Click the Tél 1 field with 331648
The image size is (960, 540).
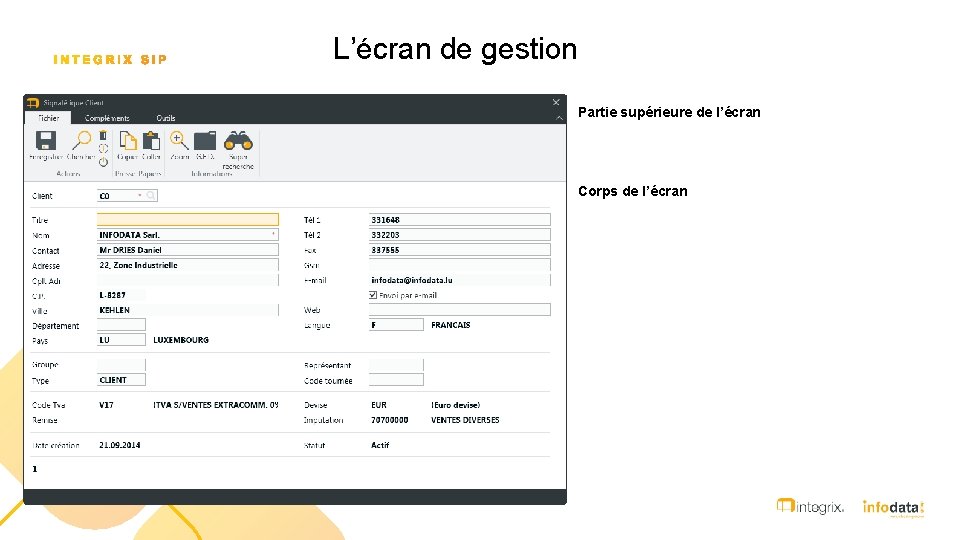click(x=460, y=220)
